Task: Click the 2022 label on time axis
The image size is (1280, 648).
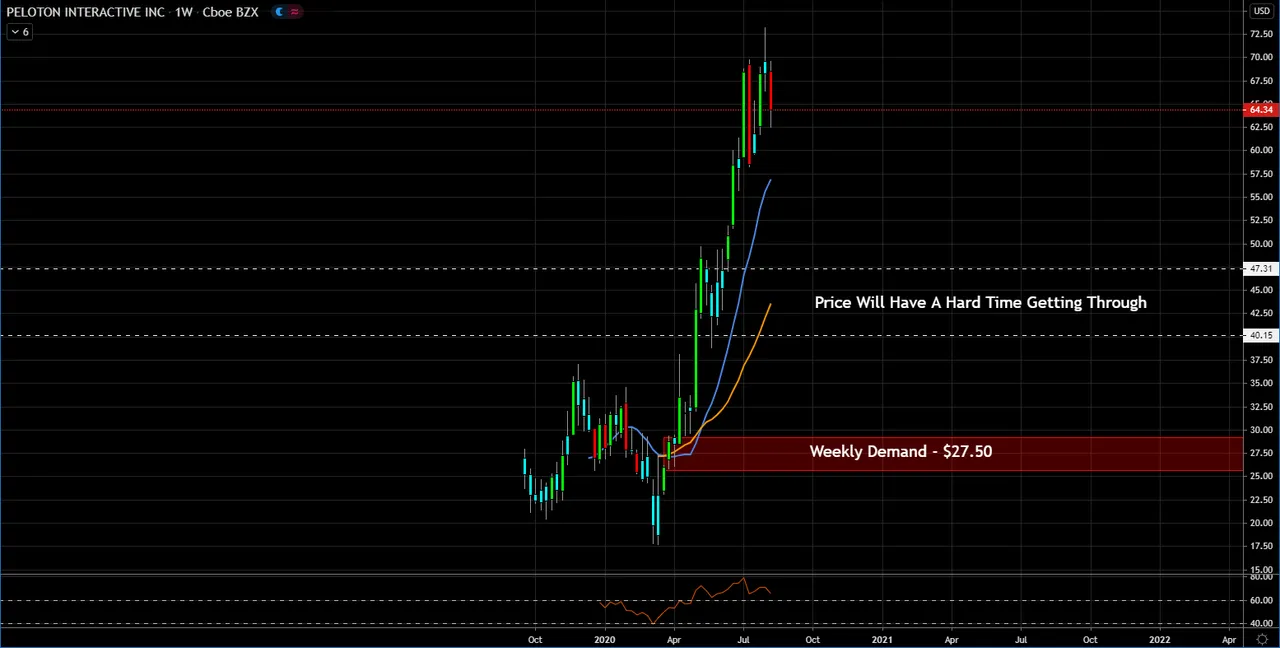Action: tap(1160, 640)
